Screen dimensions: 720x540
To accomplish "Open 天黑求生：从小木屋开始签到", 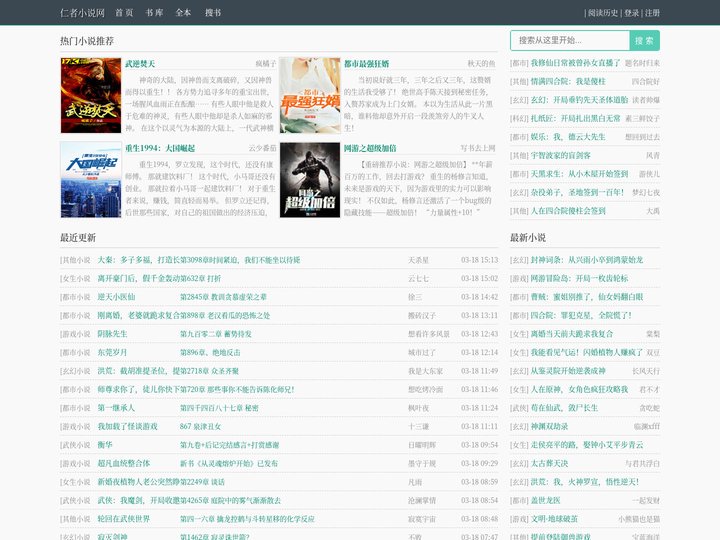I will click(x=579, y=174).
